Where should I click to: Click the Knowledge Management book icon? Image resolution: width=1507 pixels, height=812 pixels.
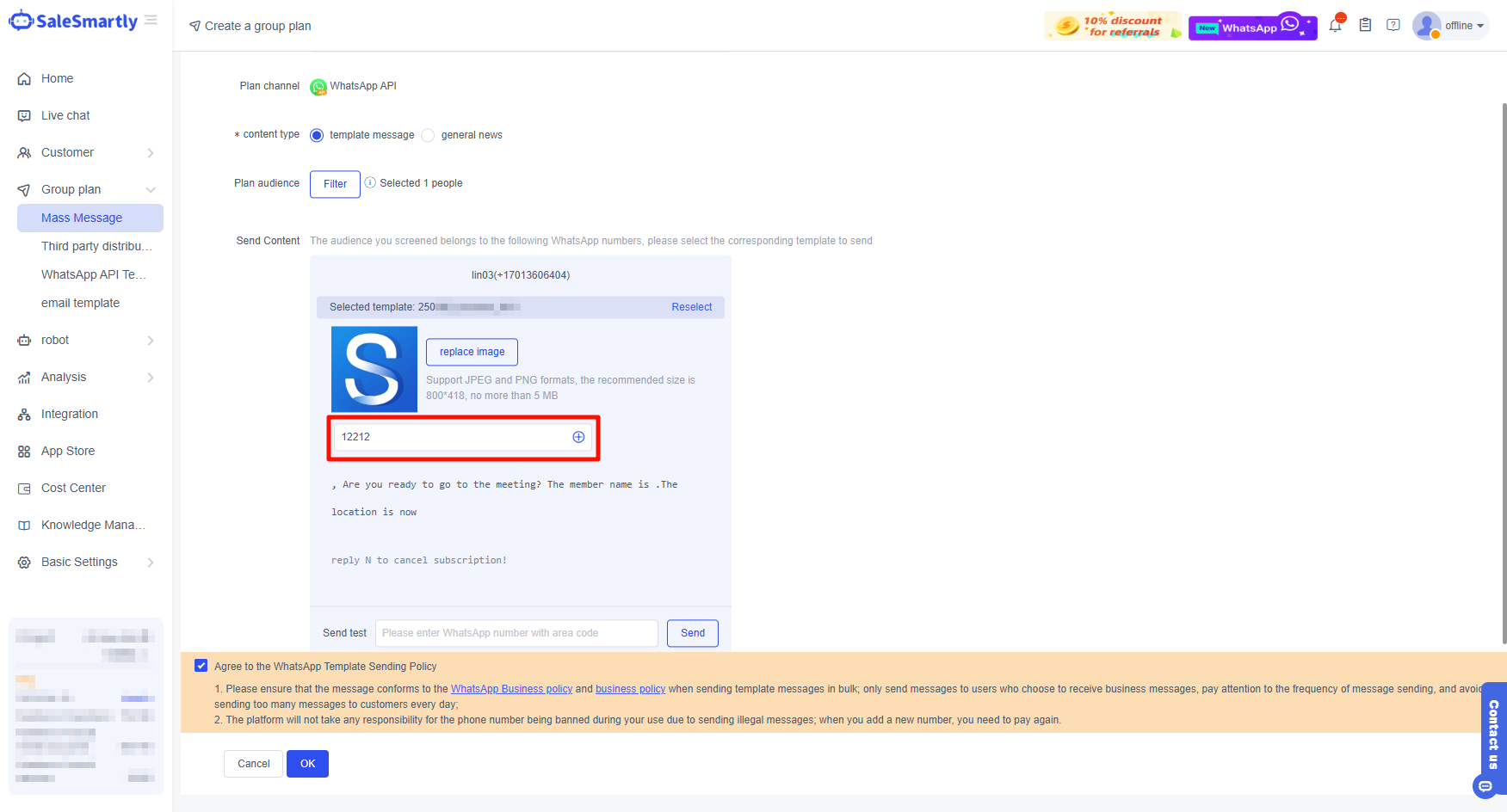coord(24,526)
